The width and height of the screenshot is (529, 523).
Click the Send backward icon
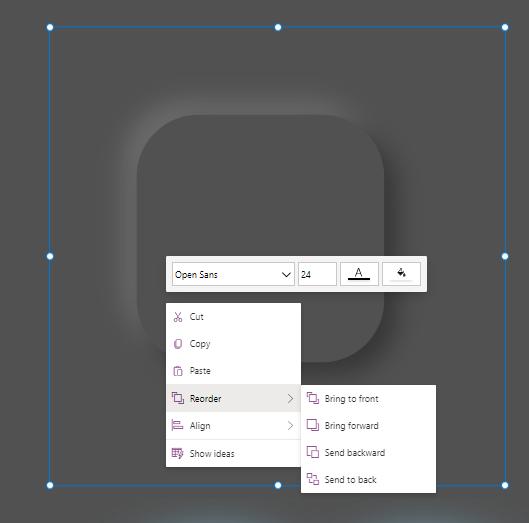coord(313,452)
